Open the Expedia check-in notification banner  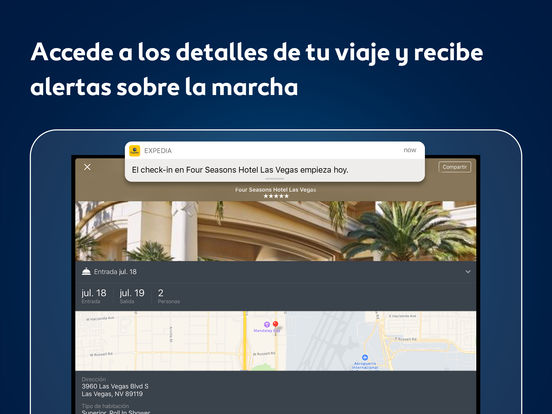[x=275, y=162]
